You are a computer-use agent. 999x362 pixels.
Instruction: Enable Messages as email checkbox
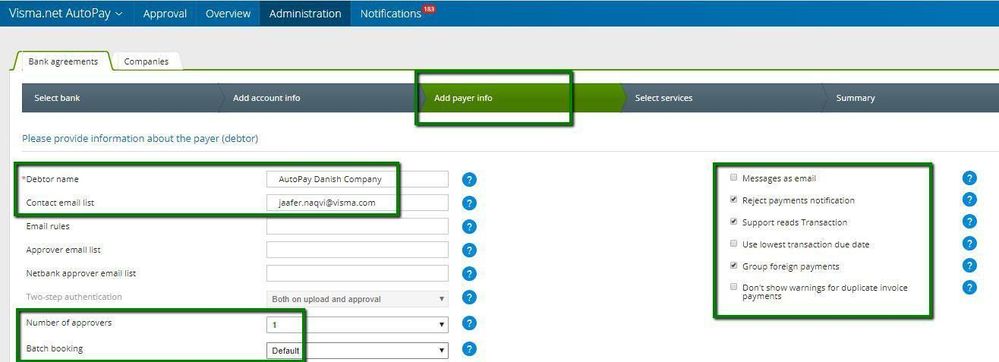coord(734,178)
